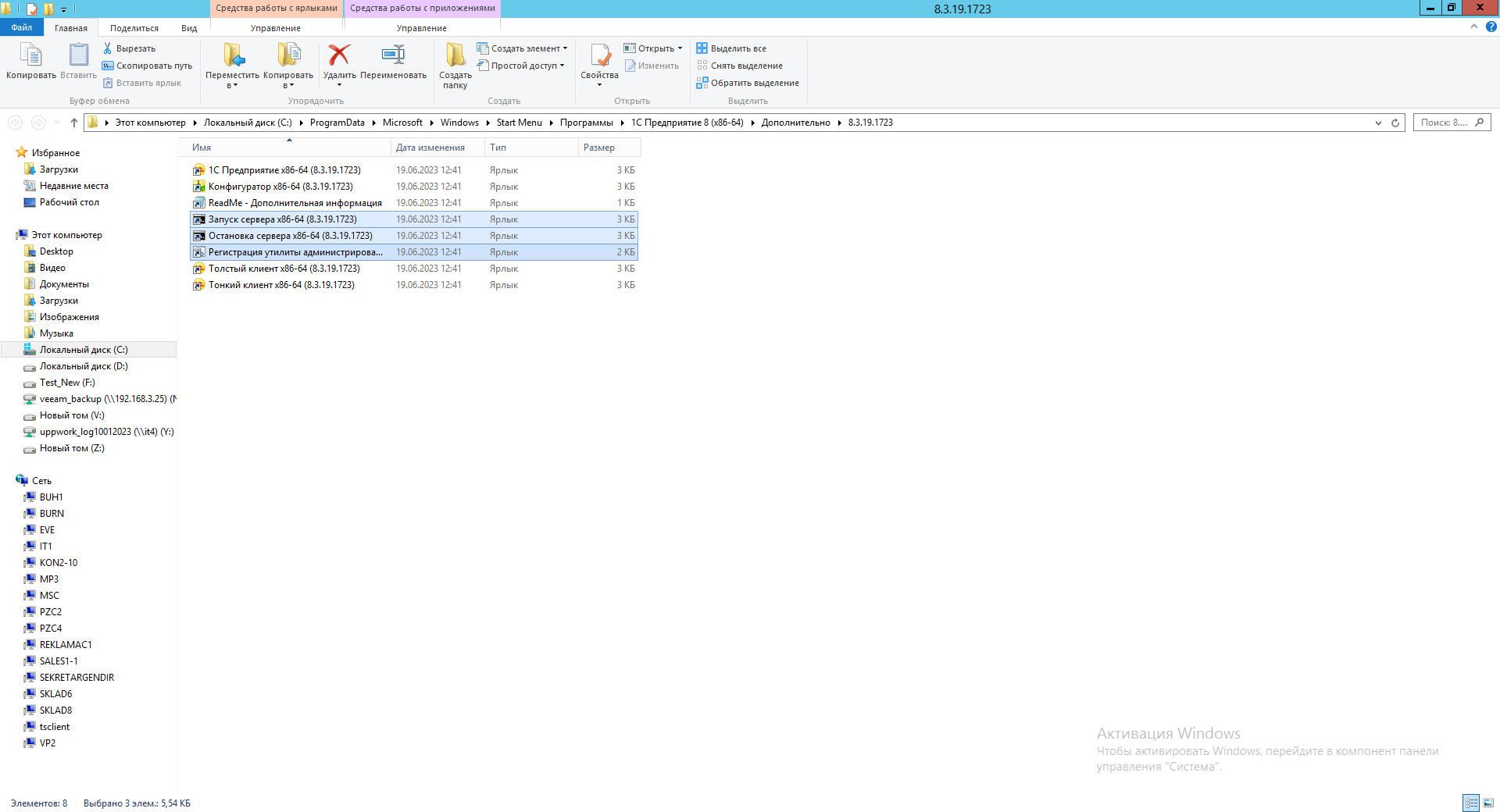Open quick access toolbar customize arrow

pos(64,9)
